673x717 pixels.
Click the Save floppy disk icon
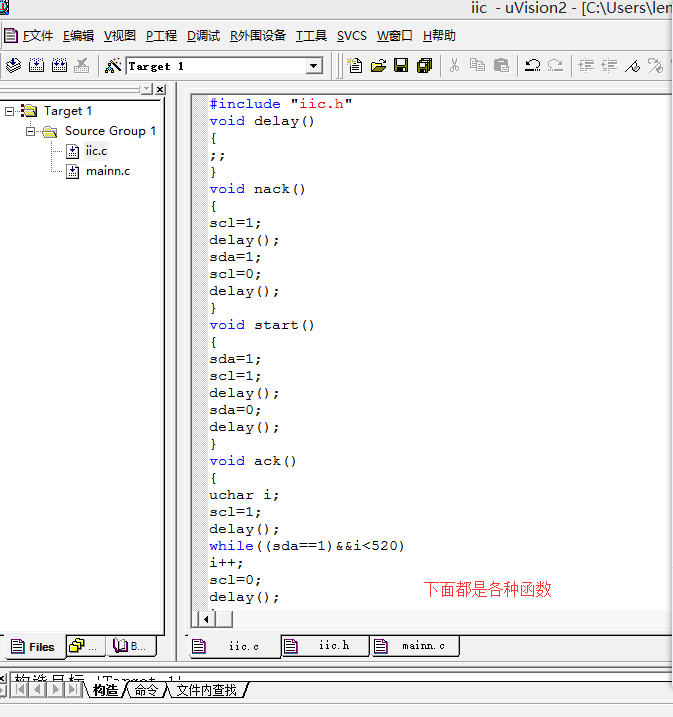tap(401, 65)
